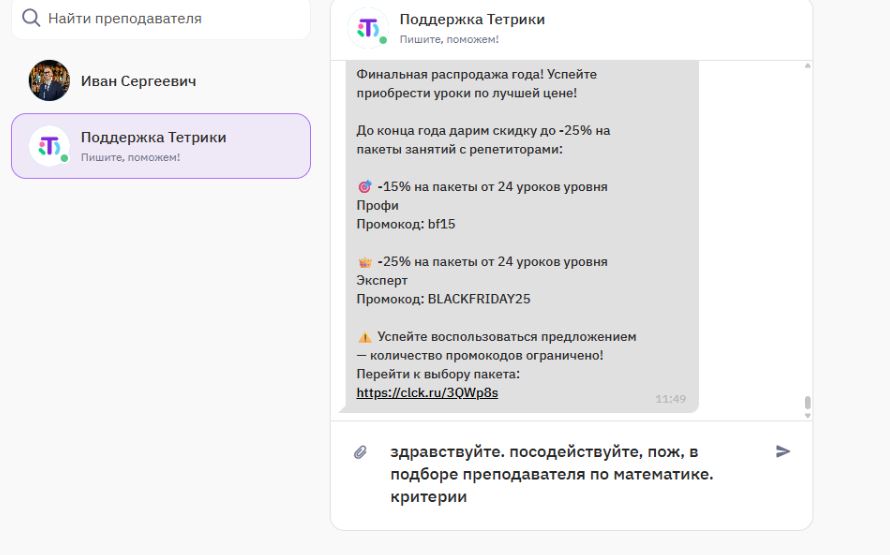Focus the "Найти преподавателя" search field
The width and height of the screenshot is (890, 555).
point(170,18)
